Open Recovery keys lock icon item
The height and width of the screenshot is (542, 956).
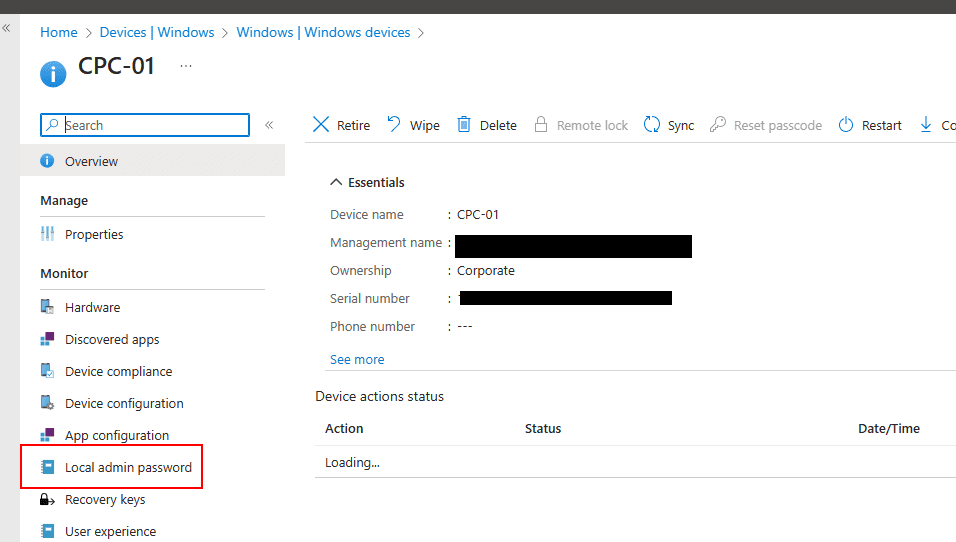coord(47,499)
